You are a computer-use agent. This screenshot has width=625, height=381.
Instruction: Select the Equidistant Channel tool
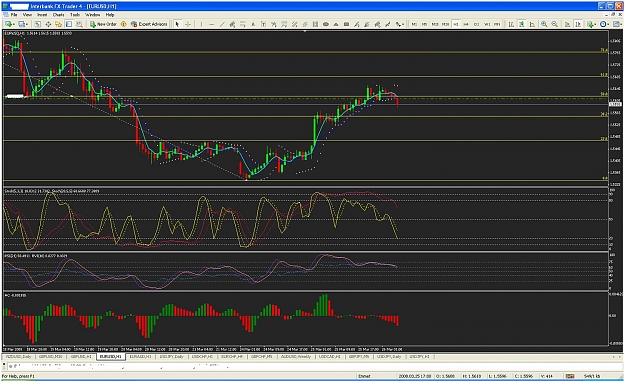tap(232, 24)
